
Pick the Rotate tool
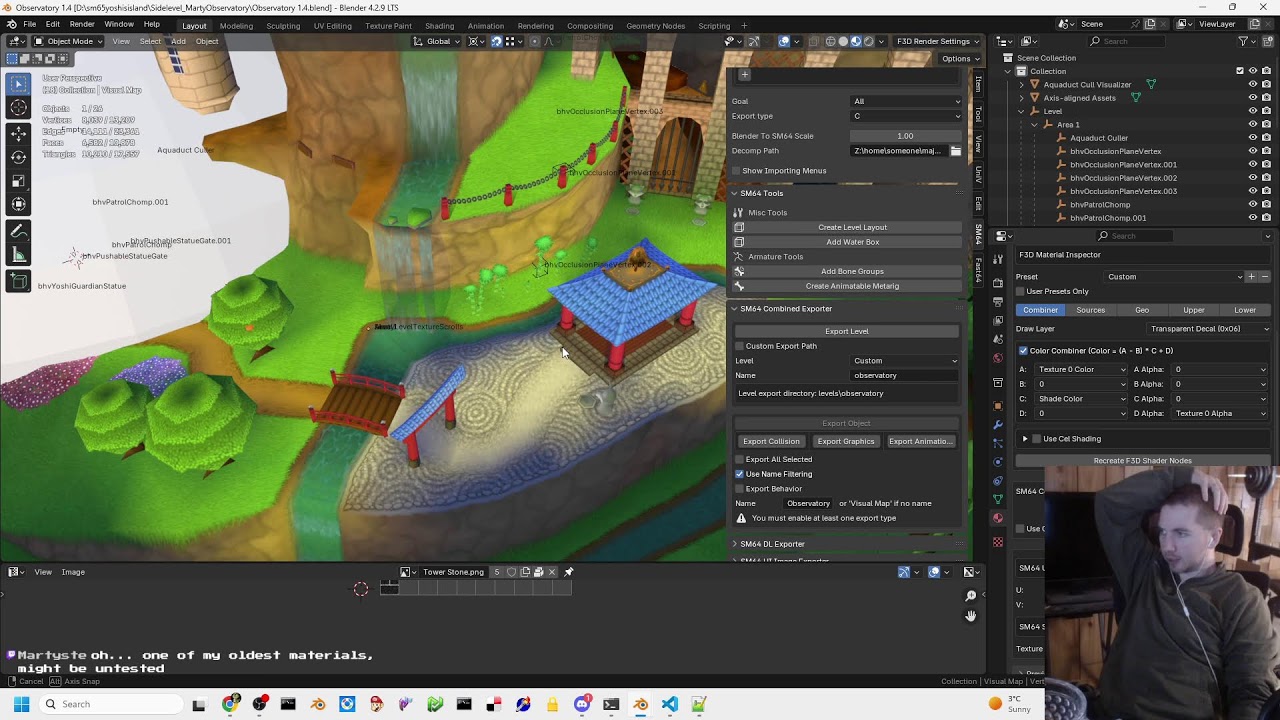tap(18, 157)
